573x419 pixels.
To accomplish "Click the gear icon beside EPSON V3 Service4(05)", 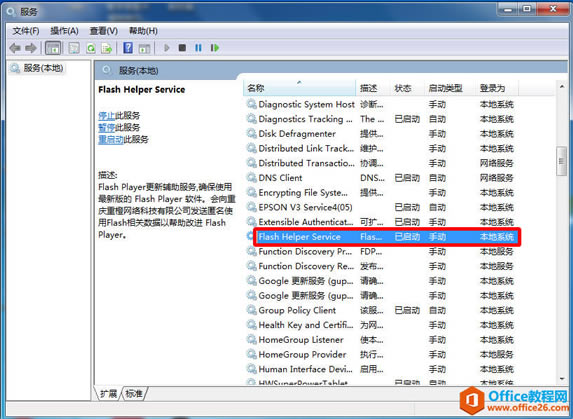I will [251, 207].
